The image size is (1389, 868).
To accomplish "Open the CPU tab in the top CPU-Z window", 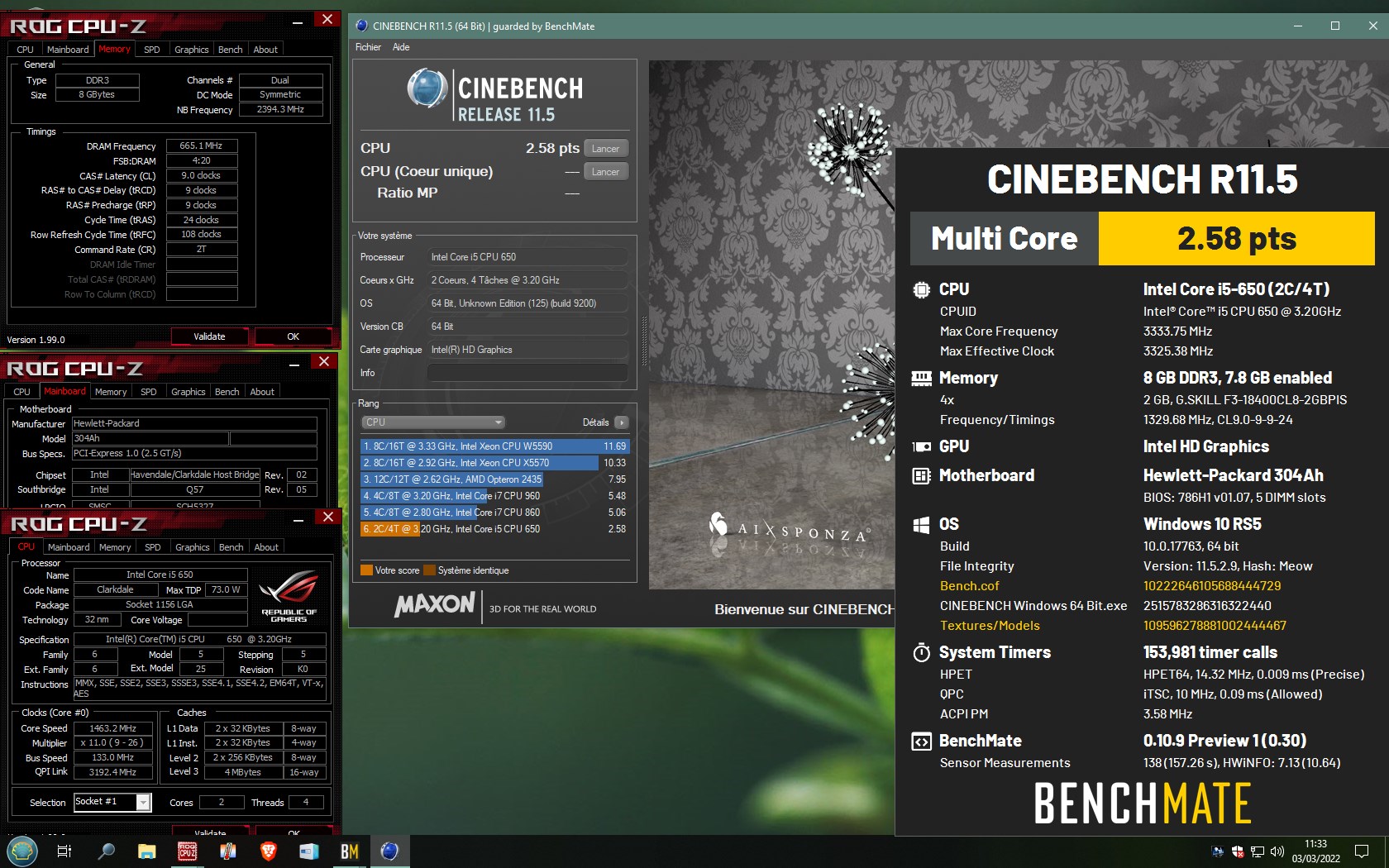I will (x=26, y=50).
